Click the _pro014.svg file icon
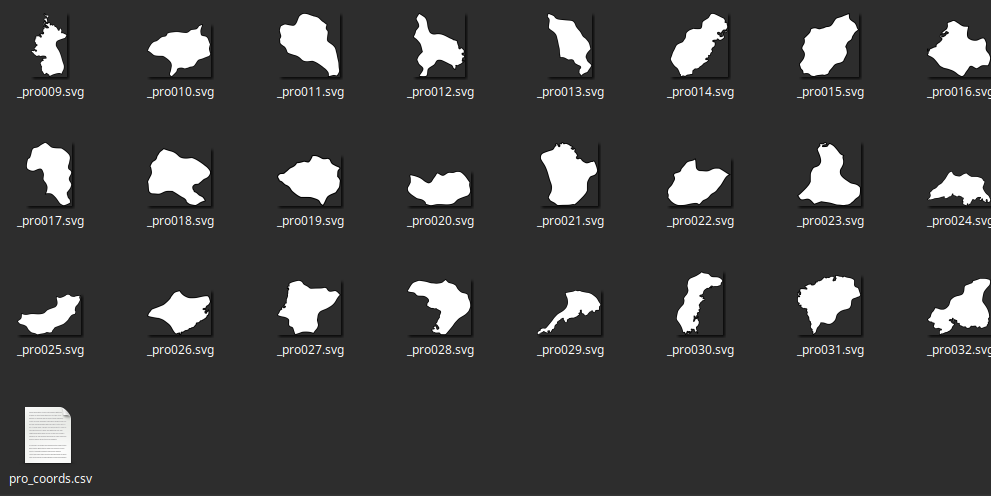Screen dimensions: 991x496 click(x=700, y=45)
